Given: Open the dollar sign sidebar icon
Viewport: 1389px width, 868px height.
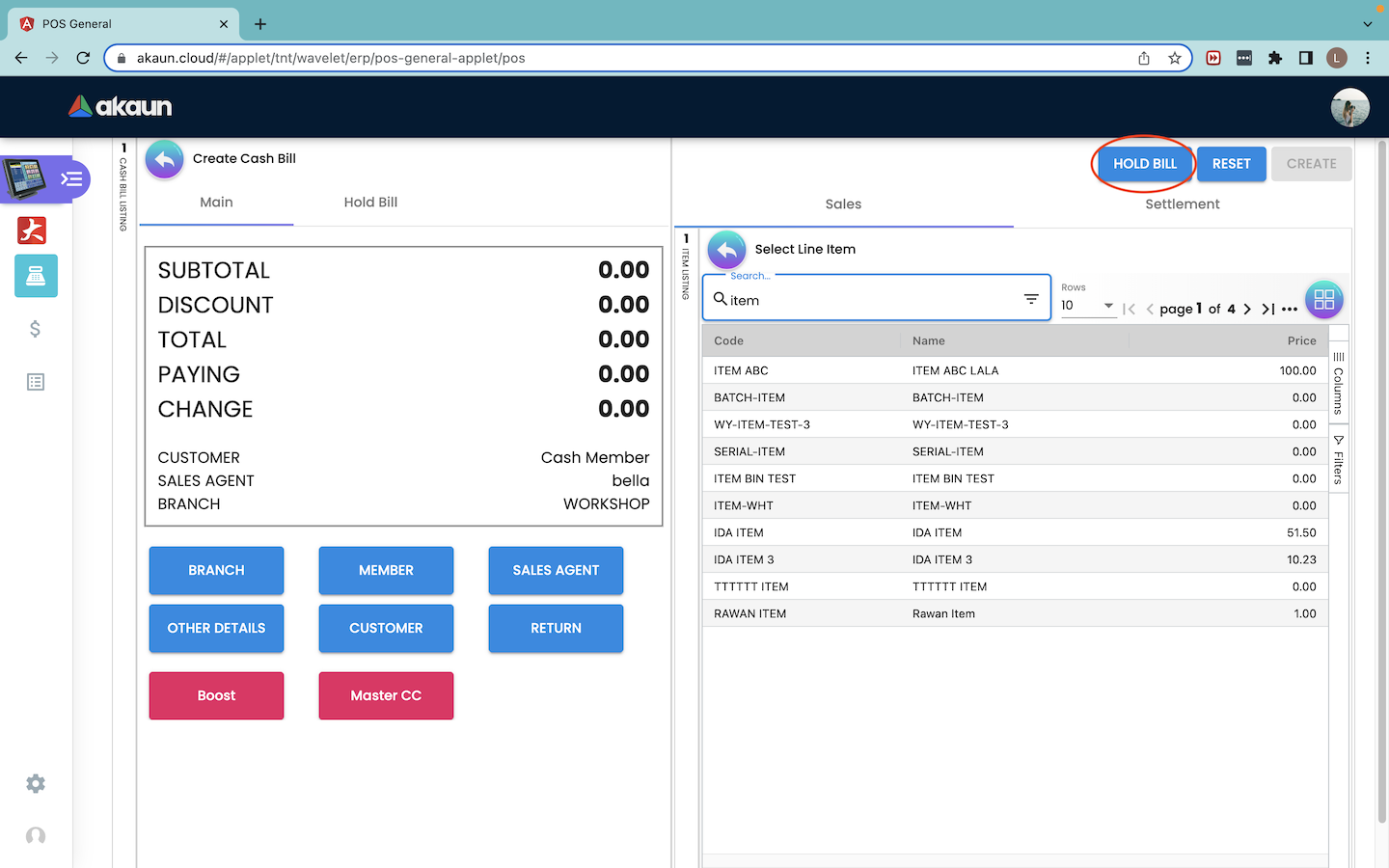Looking at the screenshot, I should 36,330.
